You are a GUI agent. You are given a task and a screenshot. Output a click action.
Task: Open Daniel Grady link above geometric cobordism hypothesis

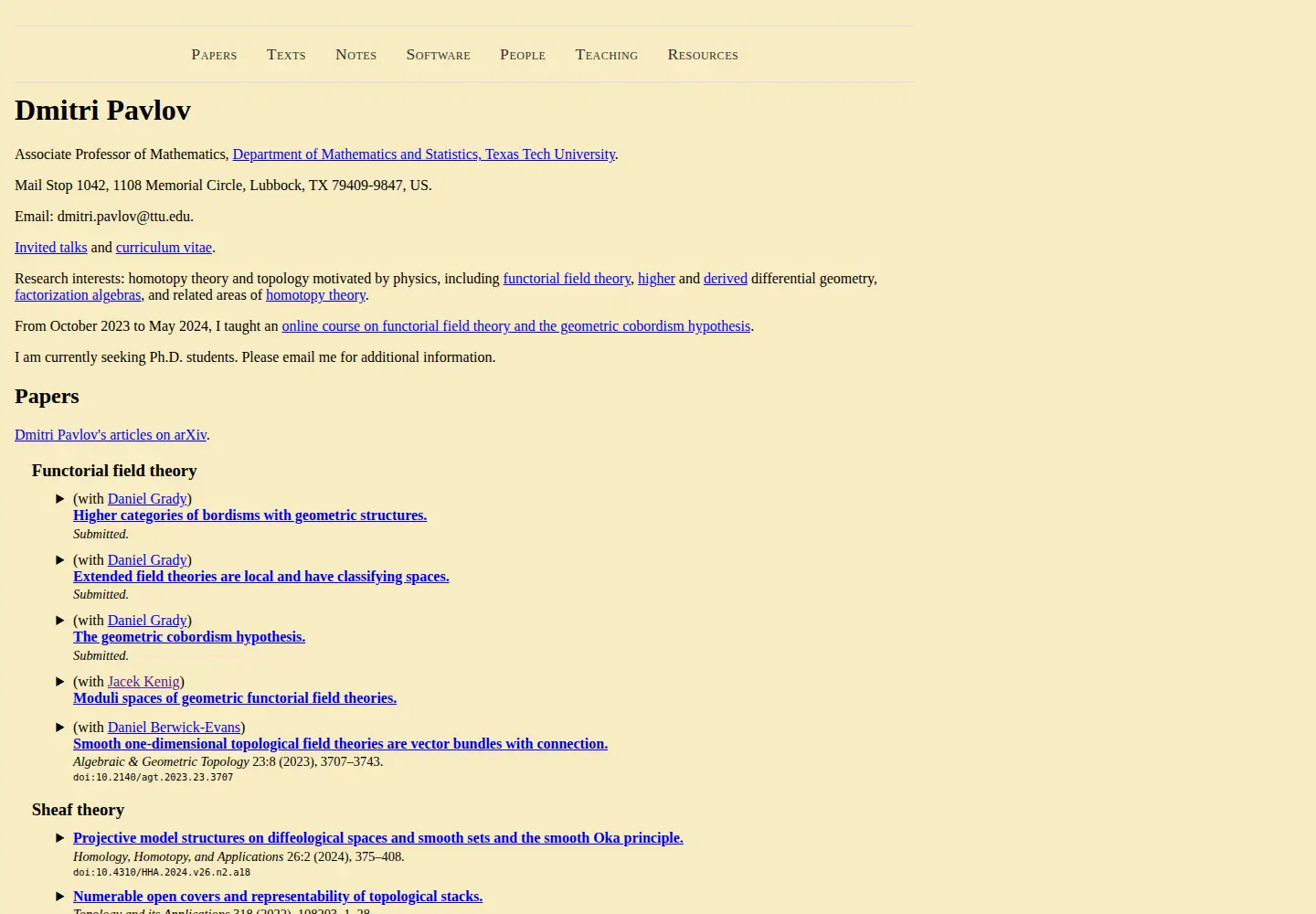tap(147, 621)
